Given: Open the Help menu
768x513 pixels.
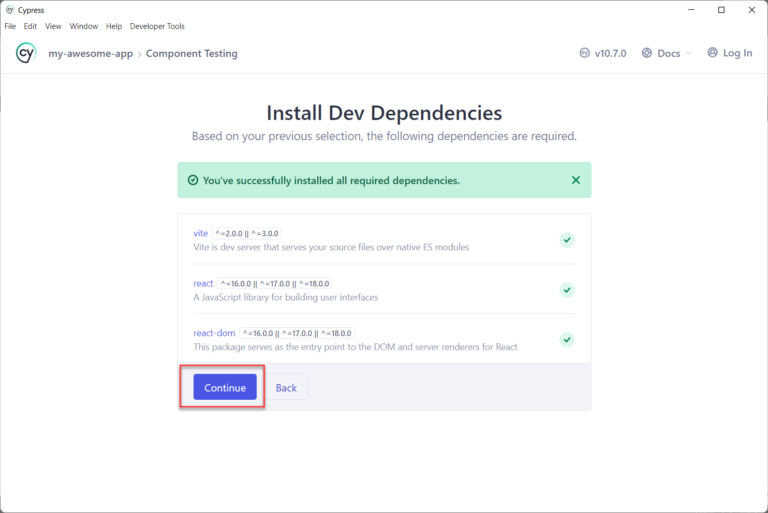Looking at the screenshot, I should [114, 26].
